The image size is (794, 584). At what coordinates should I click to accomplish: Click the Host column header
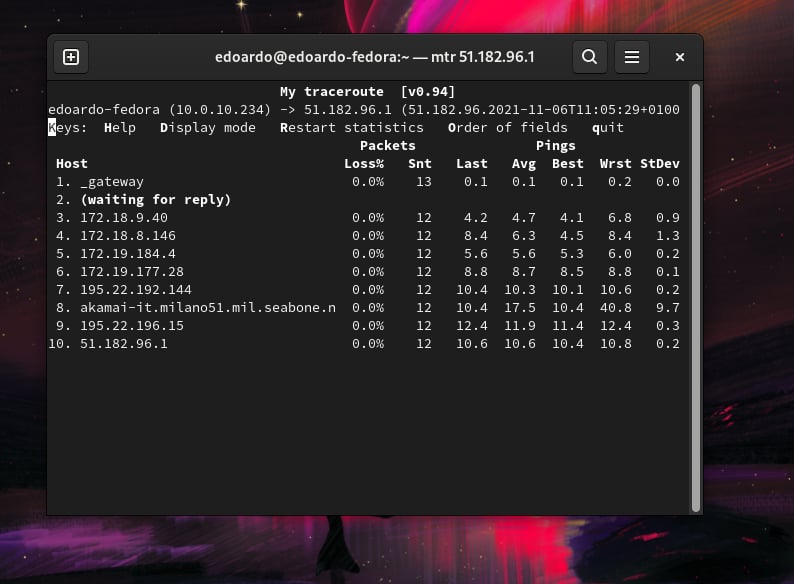point(71,164)
